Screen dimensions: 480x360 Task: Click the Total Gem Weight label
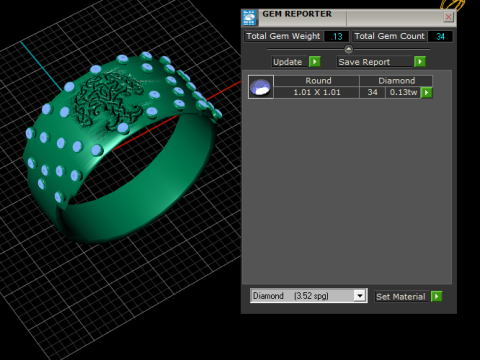pyautogui.click(x=283, y=36)
